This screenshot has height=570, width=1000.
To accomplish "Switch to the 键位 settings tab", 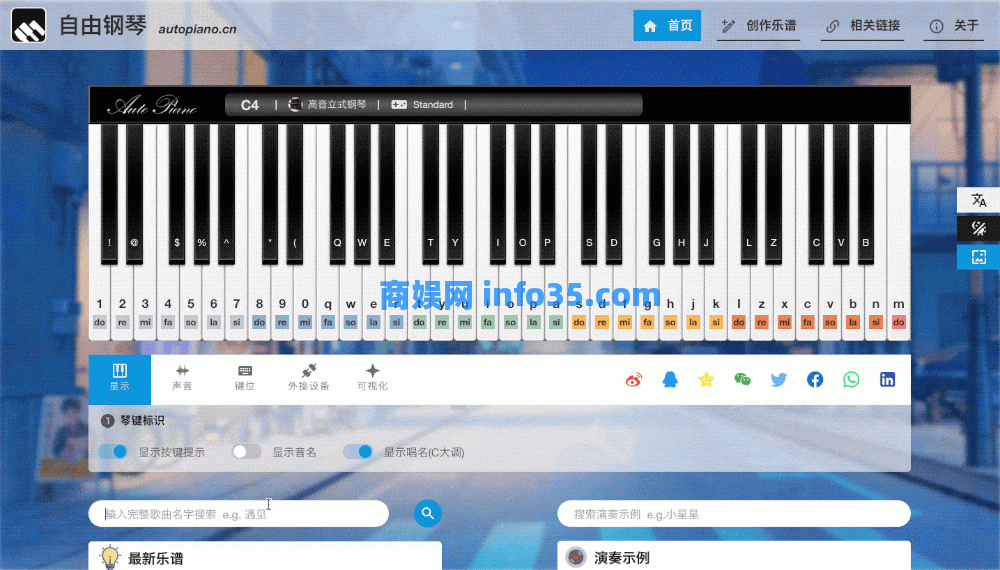I will [x=245, y=379].
